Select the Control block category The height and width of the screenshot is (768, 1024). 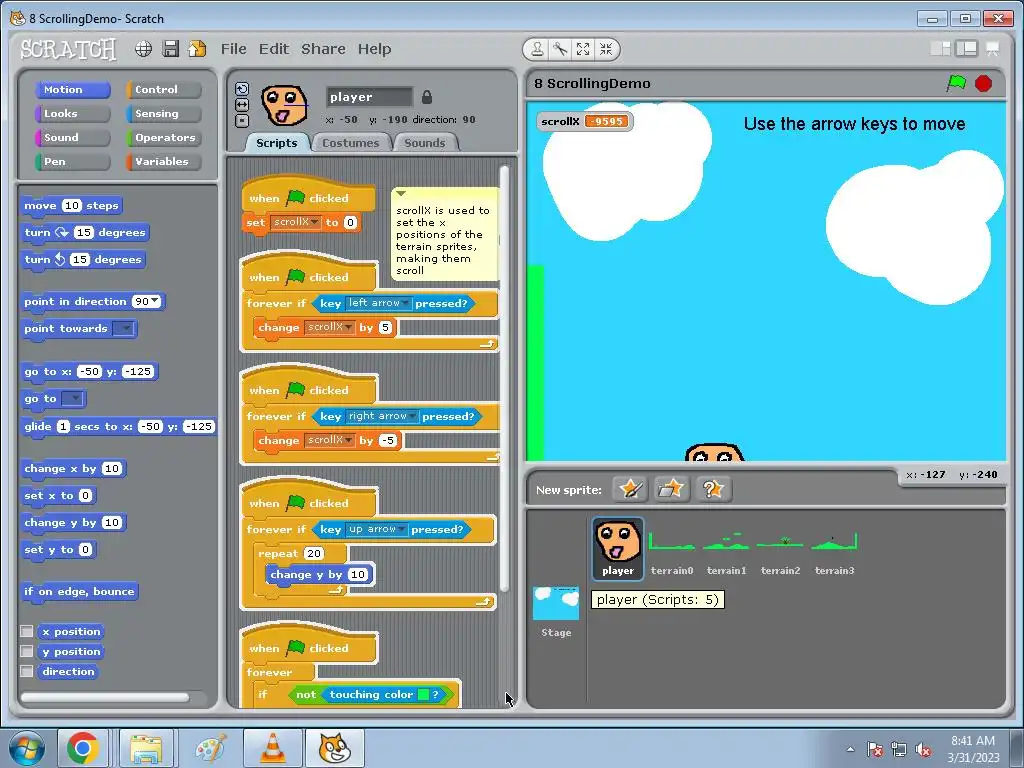click(163, 89)
